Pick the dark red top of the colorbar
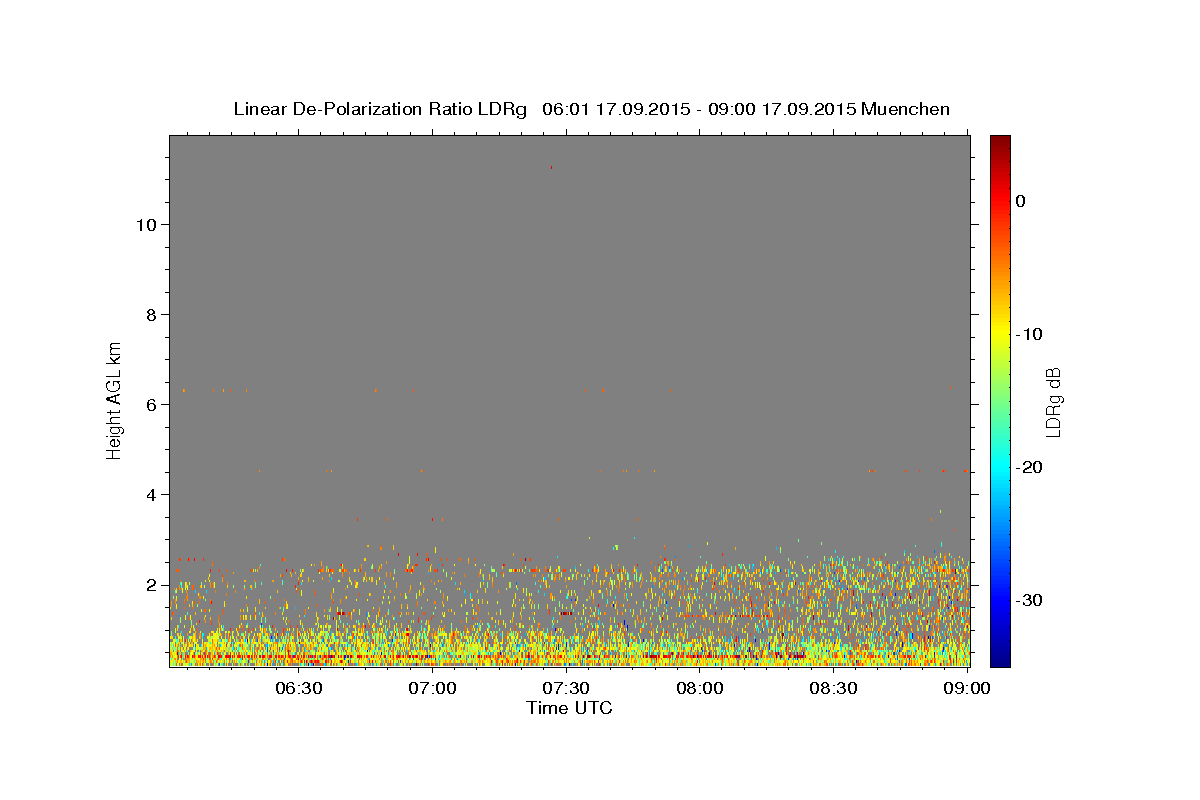Image resolution: width=1200 pixels, height=800 pixels. (x=1000, y=141)
